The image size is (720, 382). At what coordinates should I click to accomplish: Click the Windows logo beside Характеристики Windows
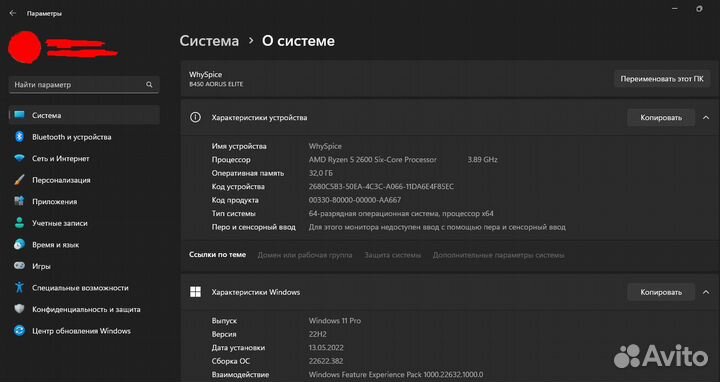(195, 292)
